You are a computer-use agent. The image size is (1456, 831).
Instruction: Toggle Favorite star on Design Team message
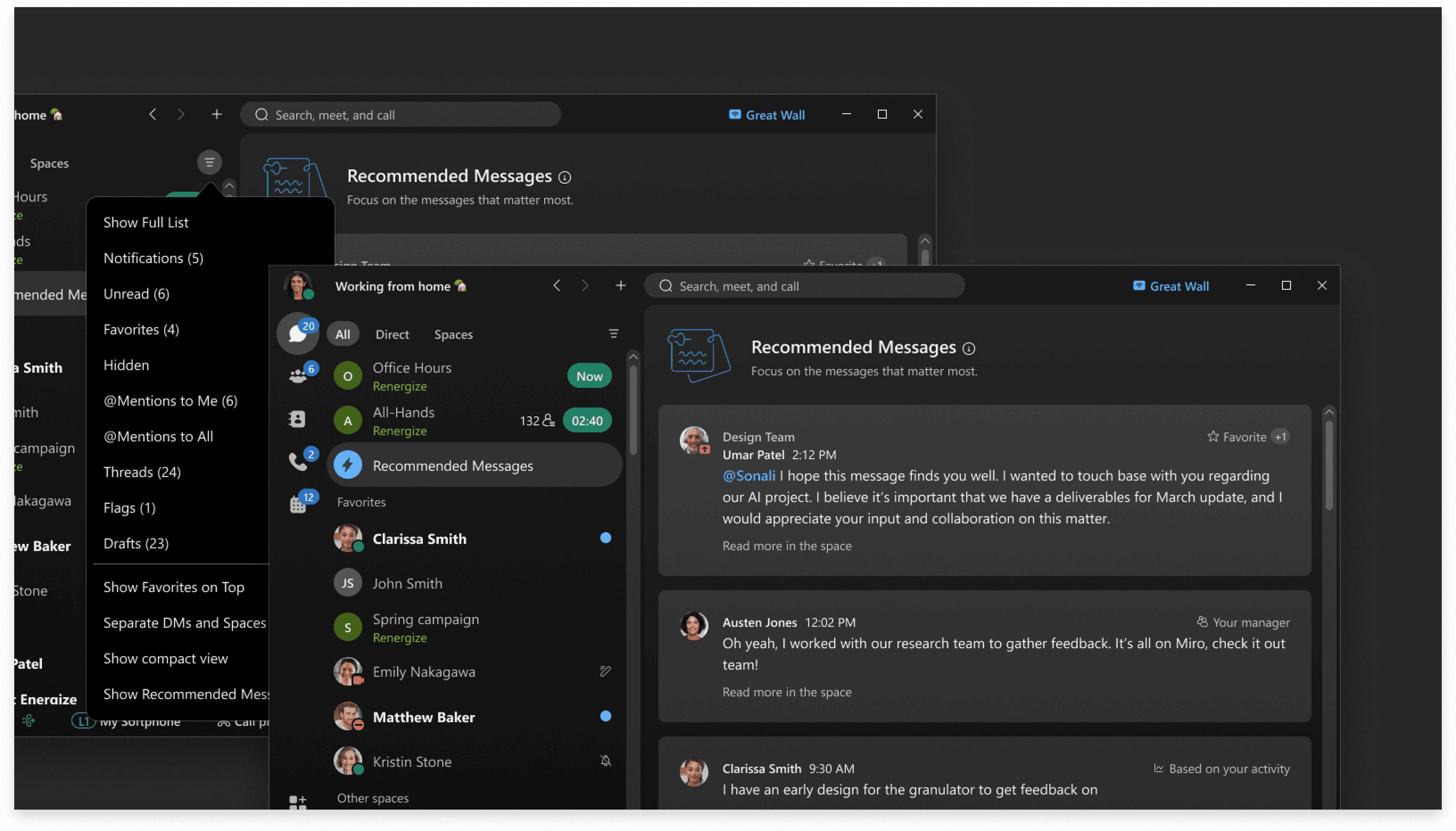click(1213, 436)
